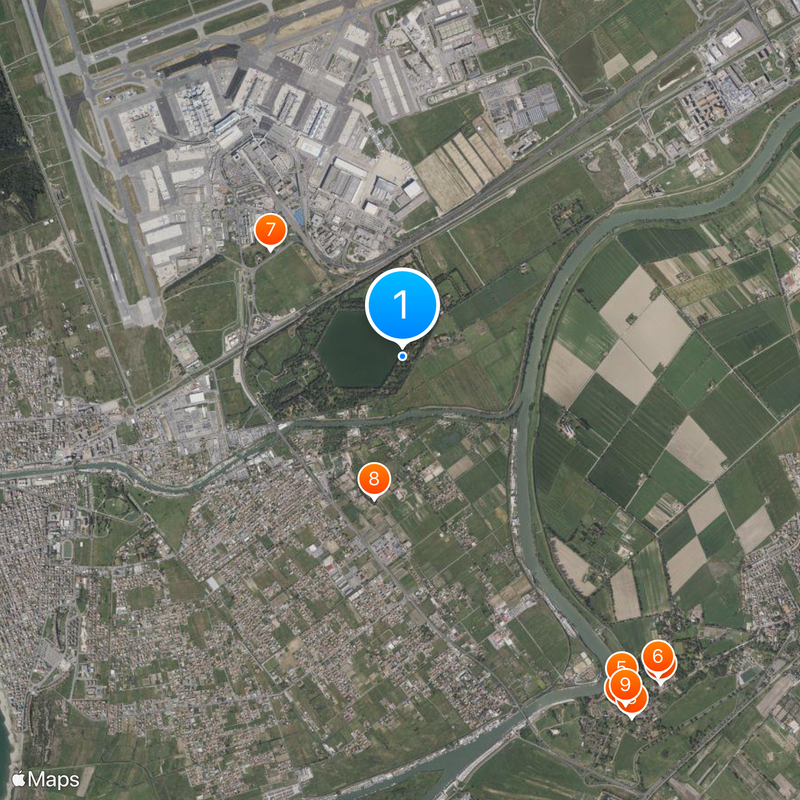The image size is (800, 800).
Task: Click the Apple Maps logo
Action: coord(45,780)
